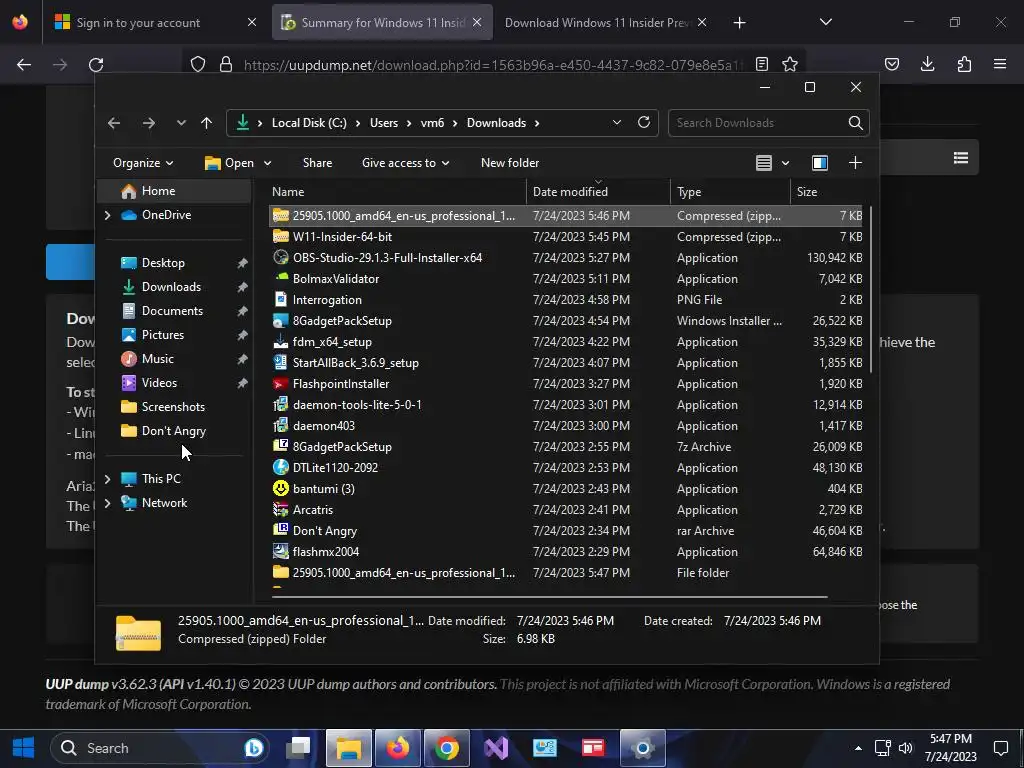Open the Firefox list all tabs dropdown
The image size is (1024, 768).
click(x=825, y=22)
